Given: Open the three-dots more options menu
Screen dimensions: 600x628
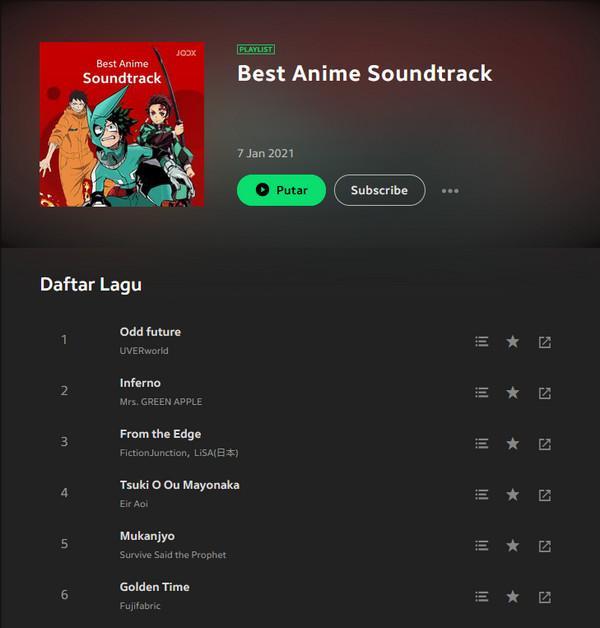Looking at the screenshot, I should [x=450, y=191].
